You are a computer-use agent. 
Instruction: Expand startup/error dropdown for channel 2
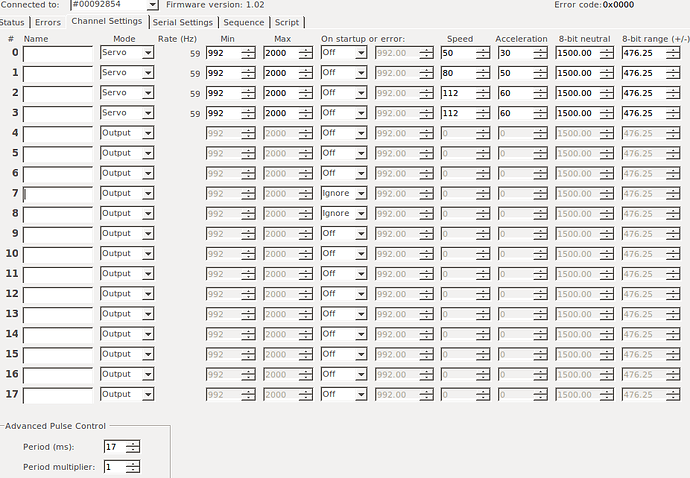(x=360, y=93)
